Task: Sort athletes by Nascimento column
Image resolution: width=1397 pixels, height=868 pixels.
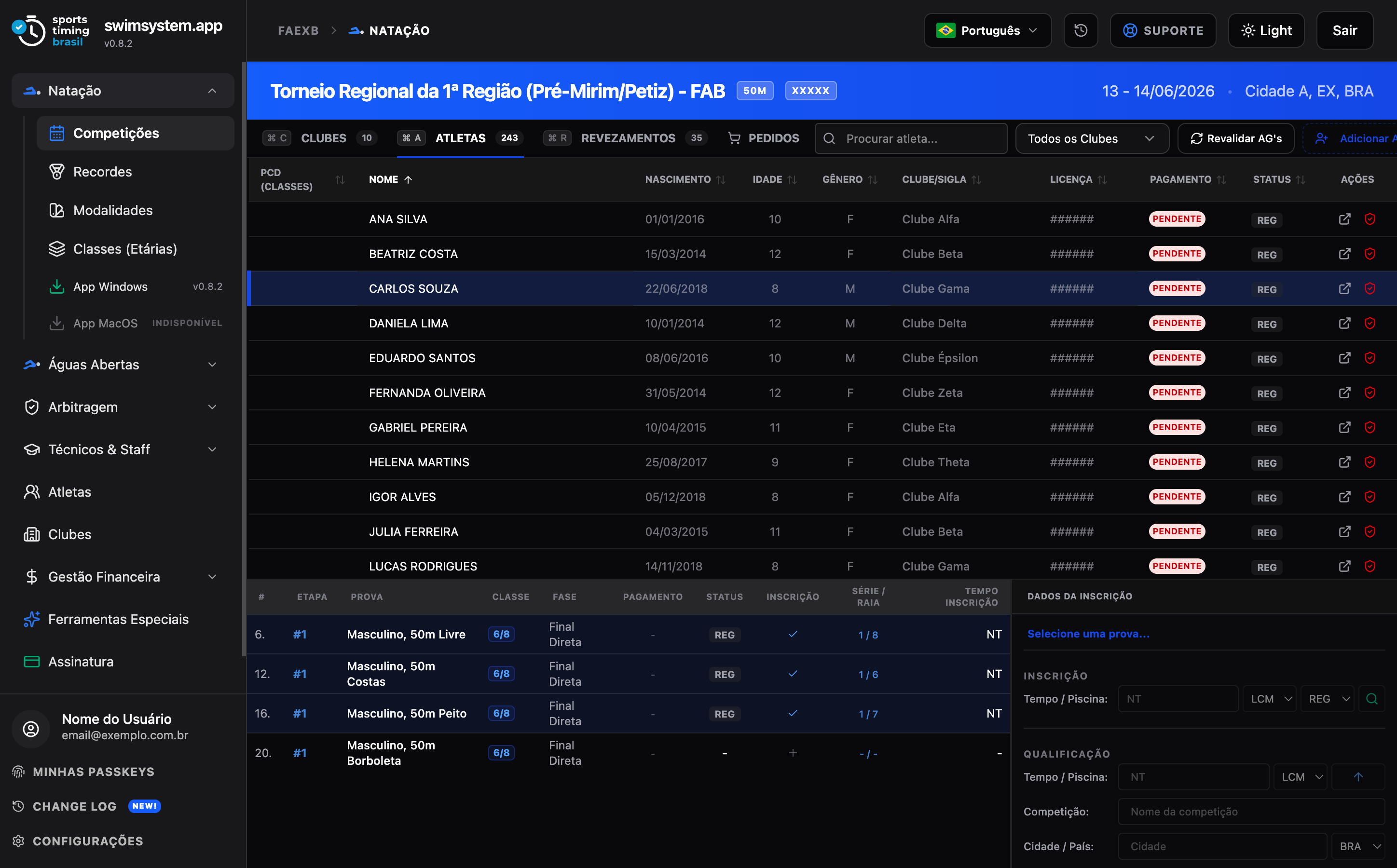Action: click(721, 180)
